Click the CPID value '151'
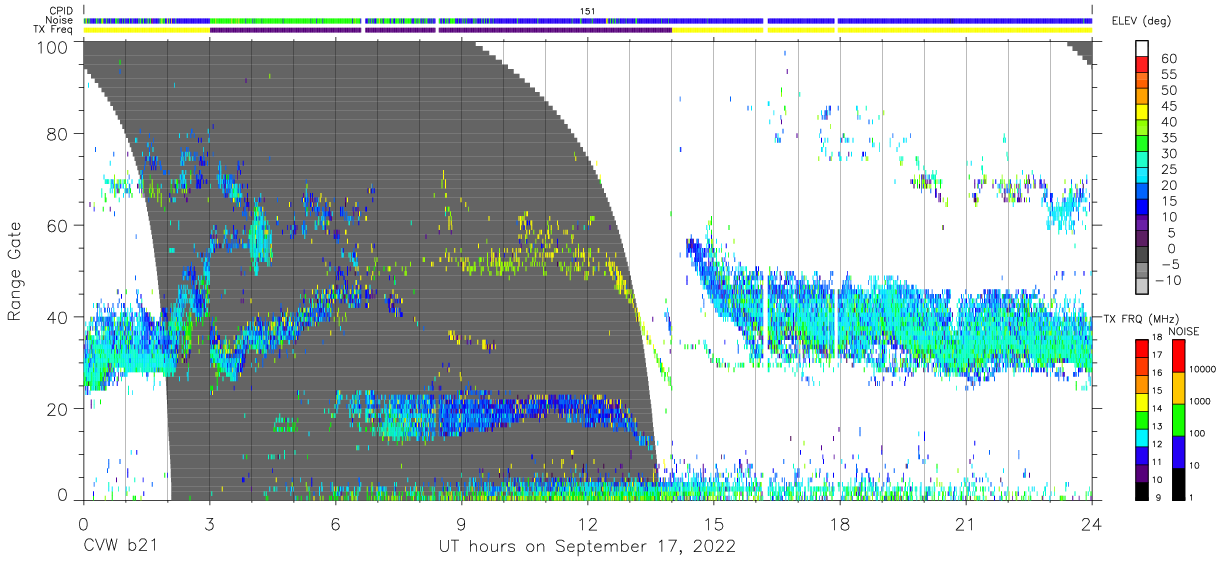 tap(588, 11)
